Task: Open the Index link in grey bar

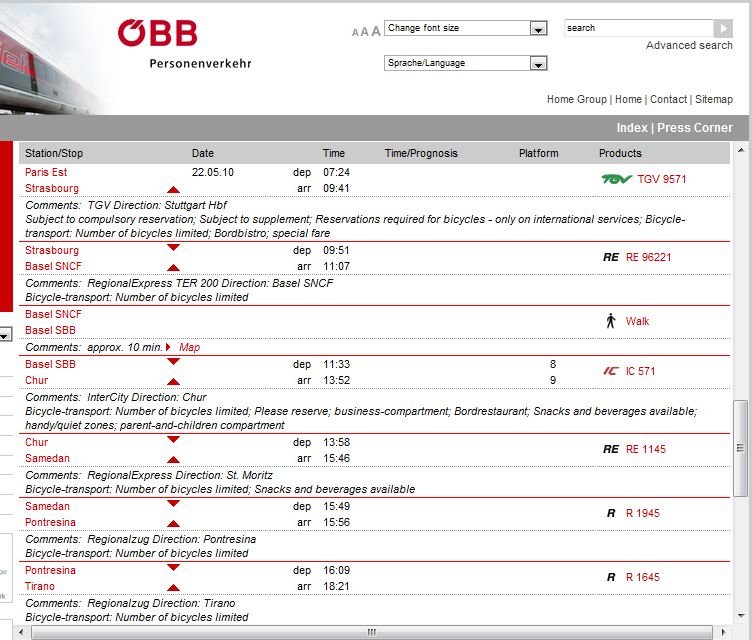Action: (x=632, y=128)
